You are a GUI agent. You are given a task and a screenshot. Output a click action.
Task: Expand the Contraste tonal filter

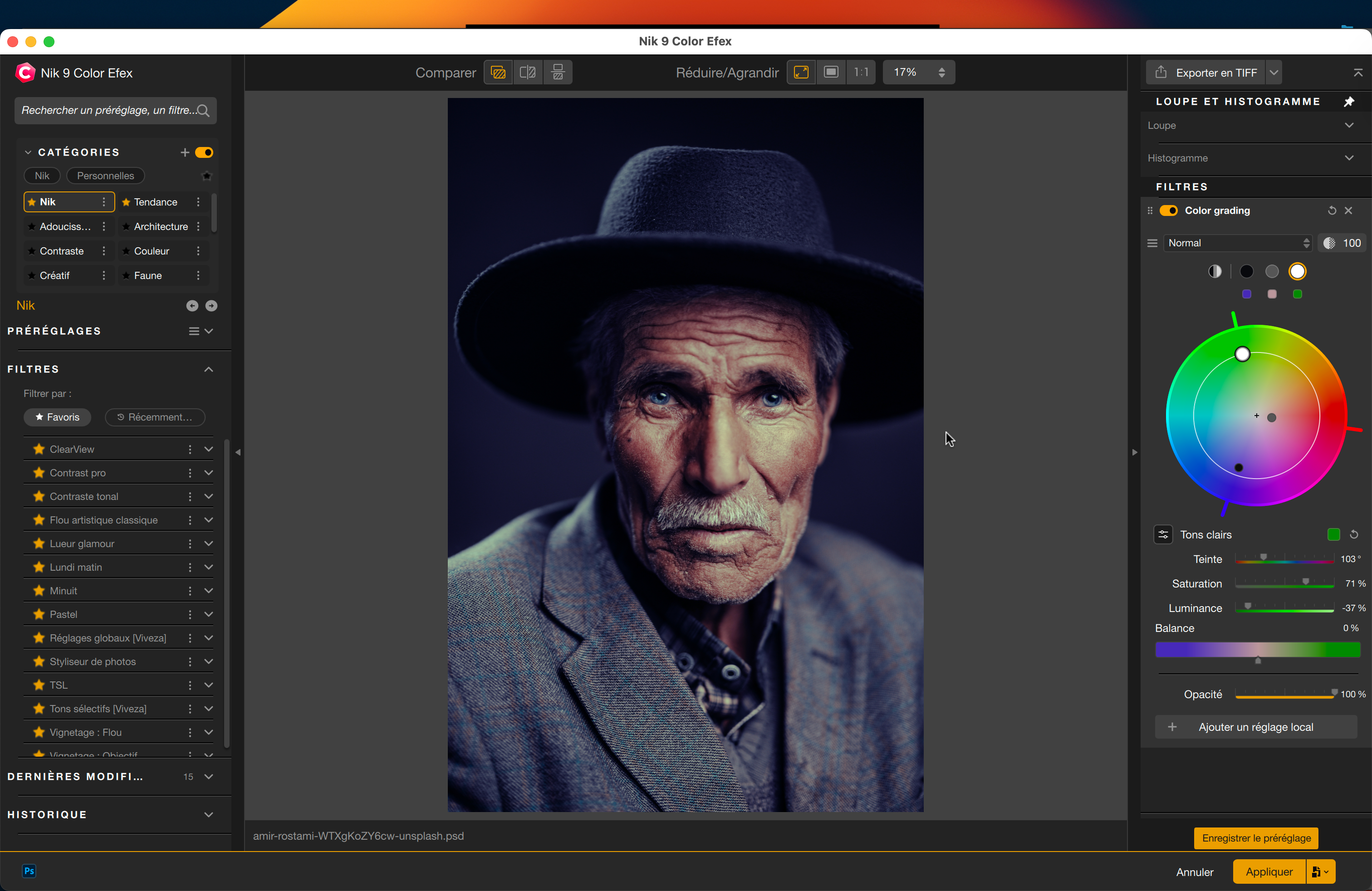(209, 496)
